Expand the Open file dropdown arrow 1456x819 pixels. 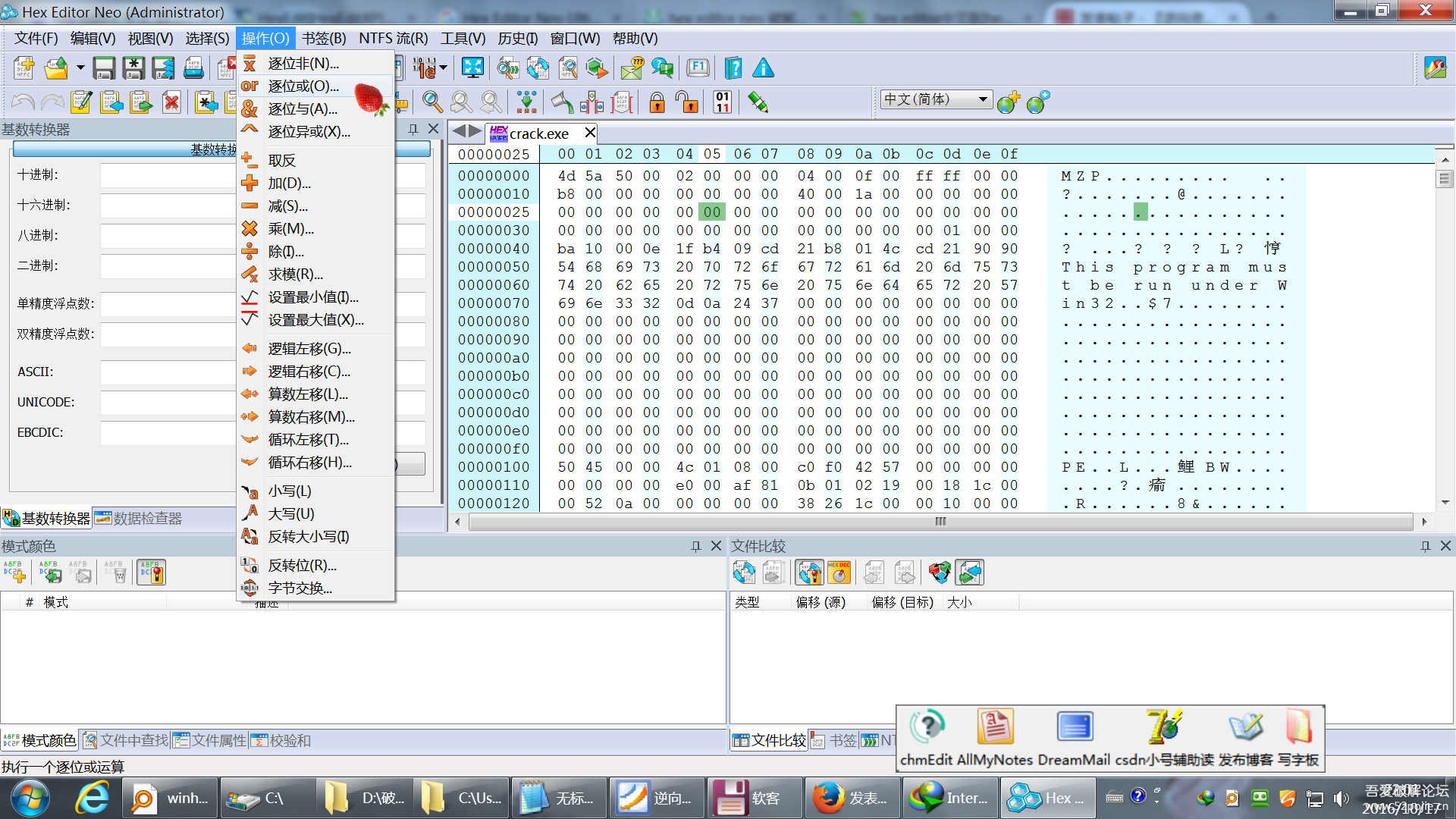point(80,68)
